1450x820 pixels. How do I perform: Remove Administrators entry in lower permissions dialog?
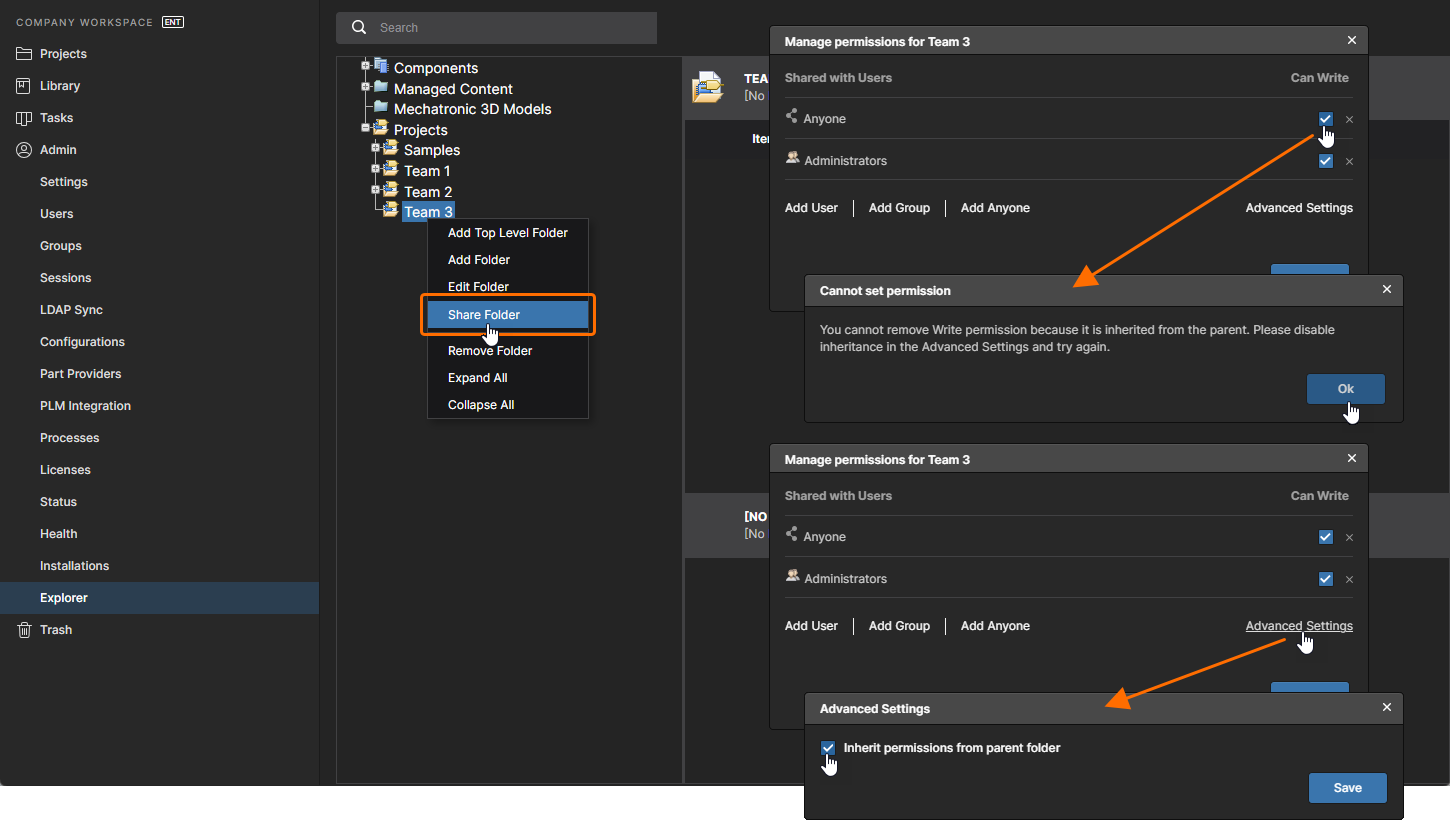point(1349,580)
